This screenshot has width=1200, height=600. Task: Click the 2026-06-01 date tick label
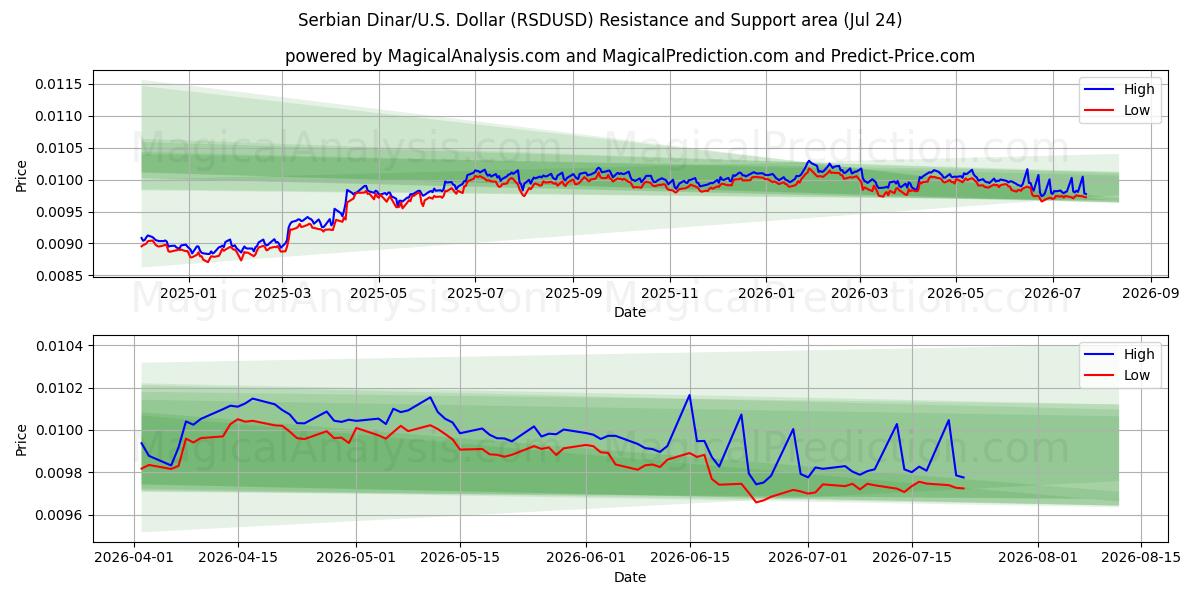click(586, 558)
